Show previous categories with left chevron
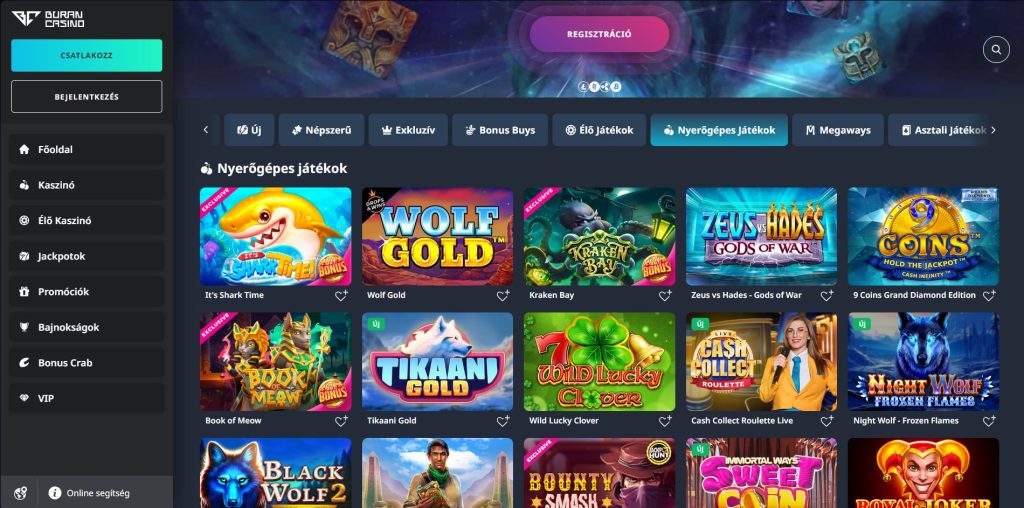The image size is (1024, 508). pos(206,130)
